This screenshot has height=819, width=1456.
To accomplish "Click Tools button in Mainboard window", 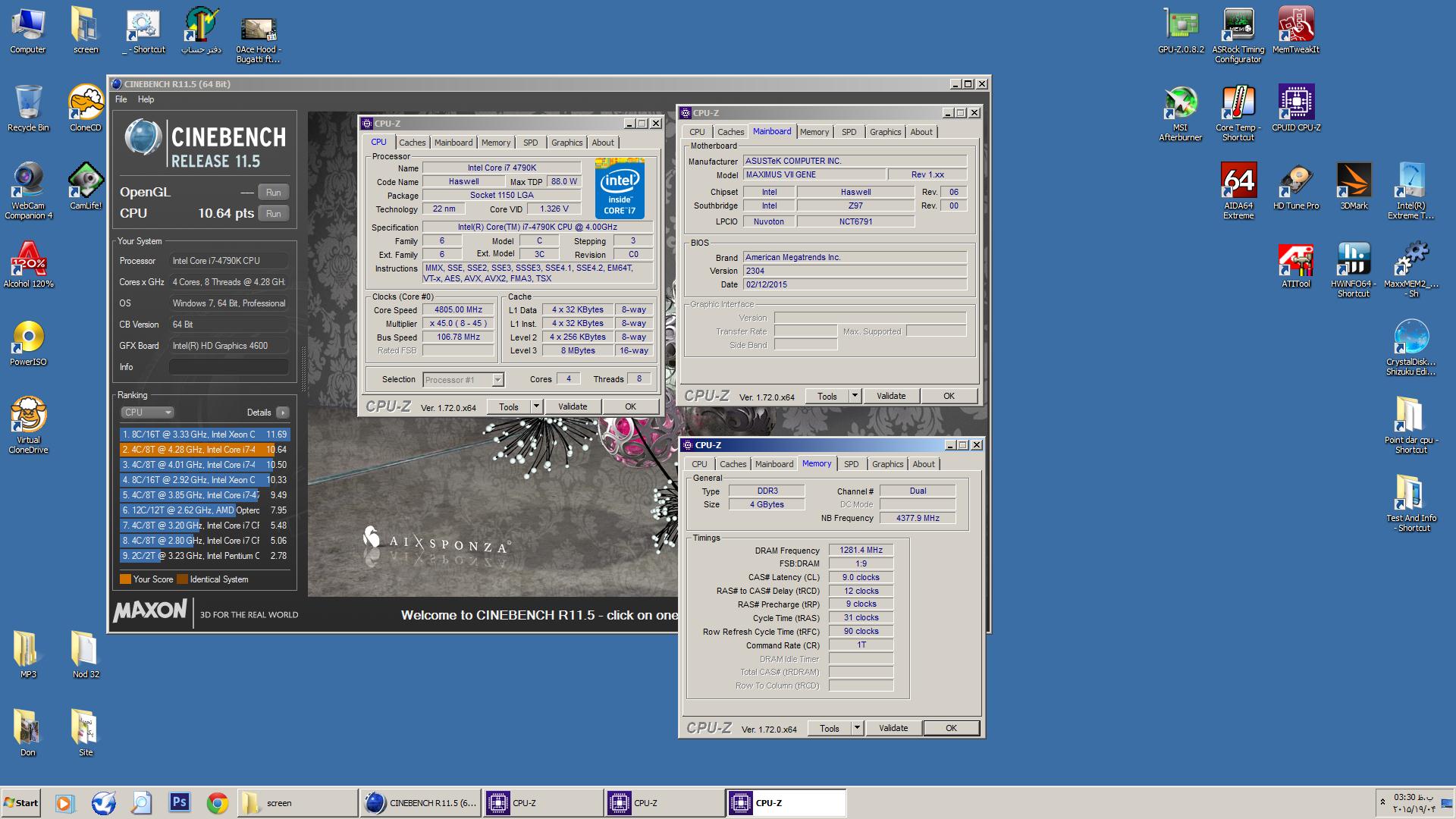I will coord(827,396).
